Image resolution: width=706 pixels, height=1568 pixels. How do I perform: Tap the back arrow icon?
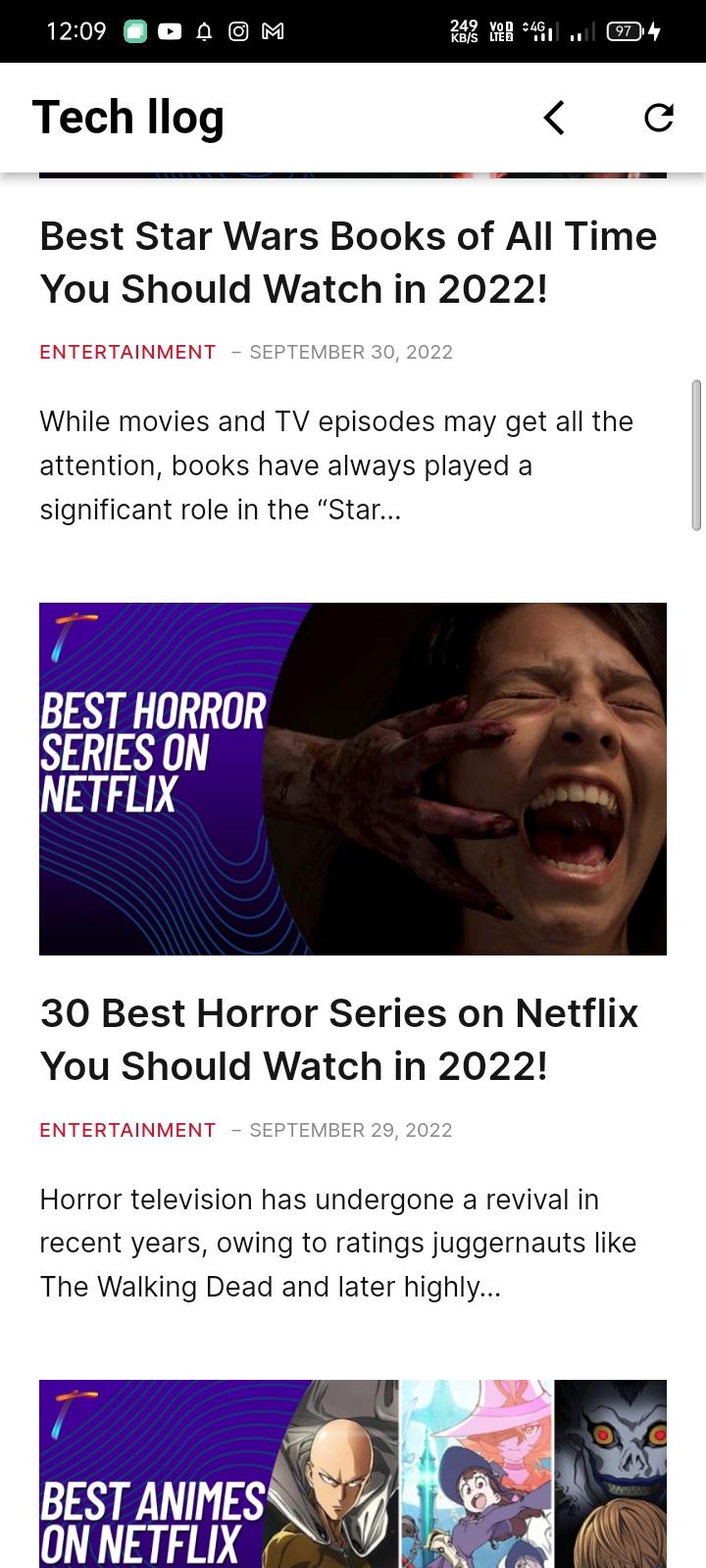554,118
